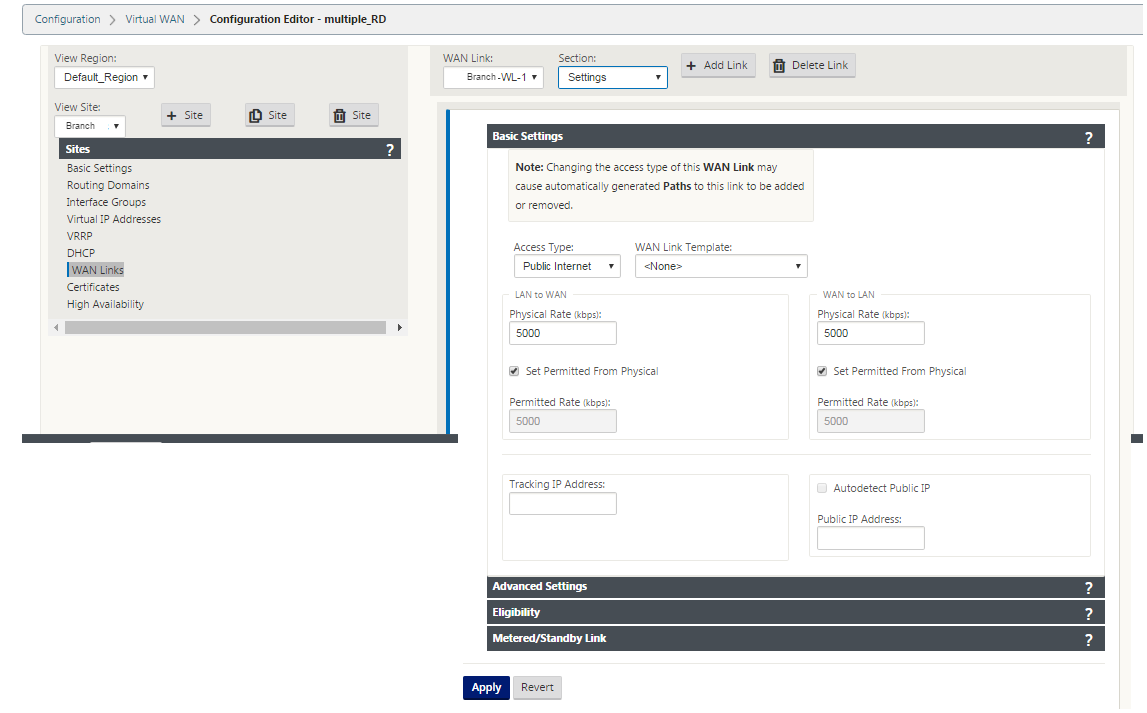
Task: Click the WAN to LAN Physical Rate field
Action: [x=870, y=333]
